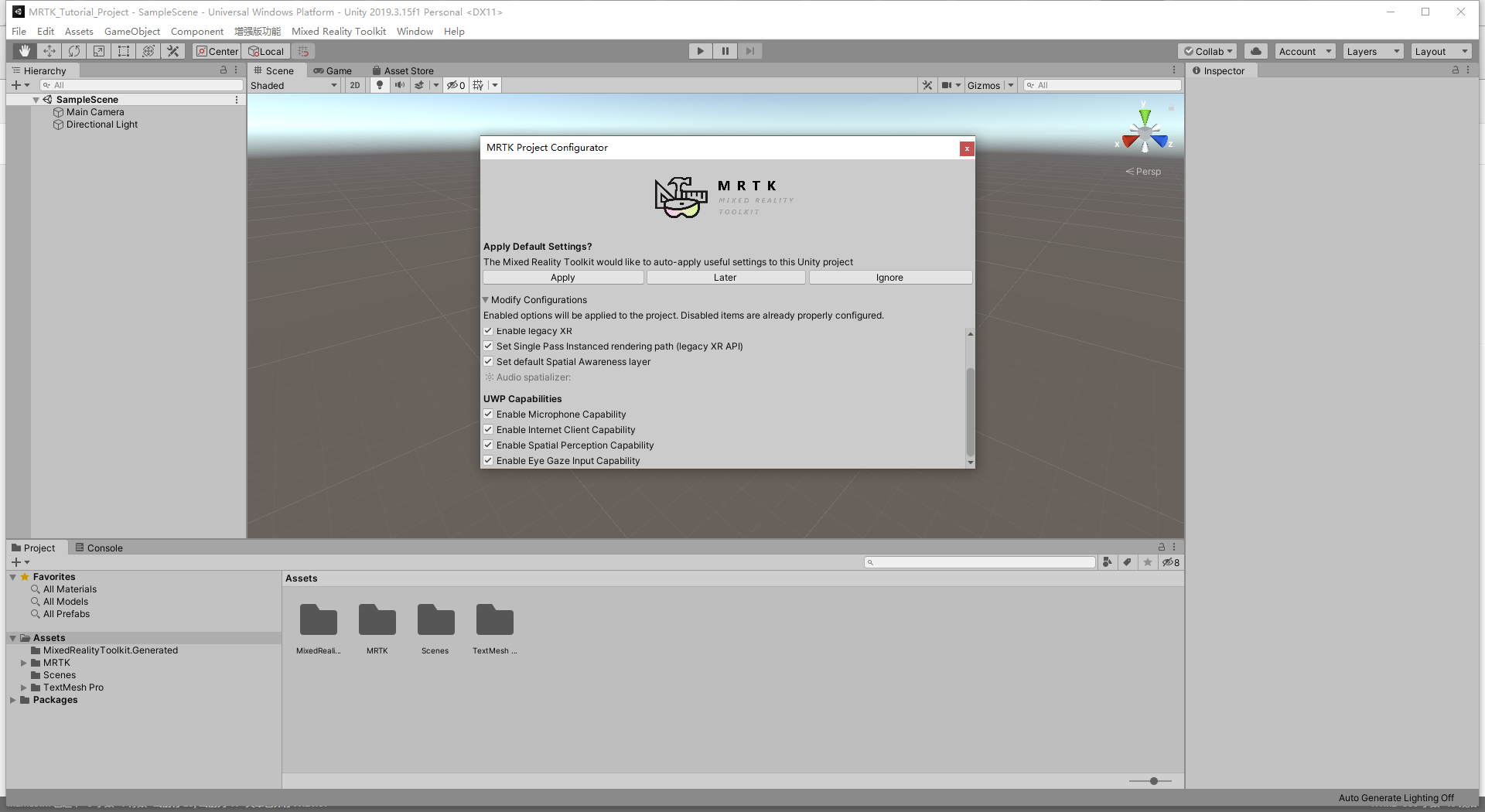This screenshot has width=1485, height=812.
Task: Close the MRTK Project Configurator dialog
Action: (967, 148)
